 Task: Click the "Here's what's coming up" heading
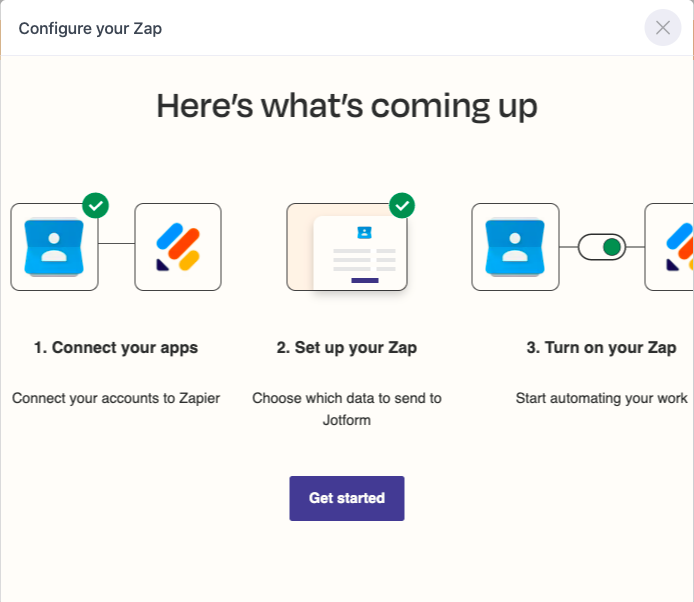click(347, 106)
